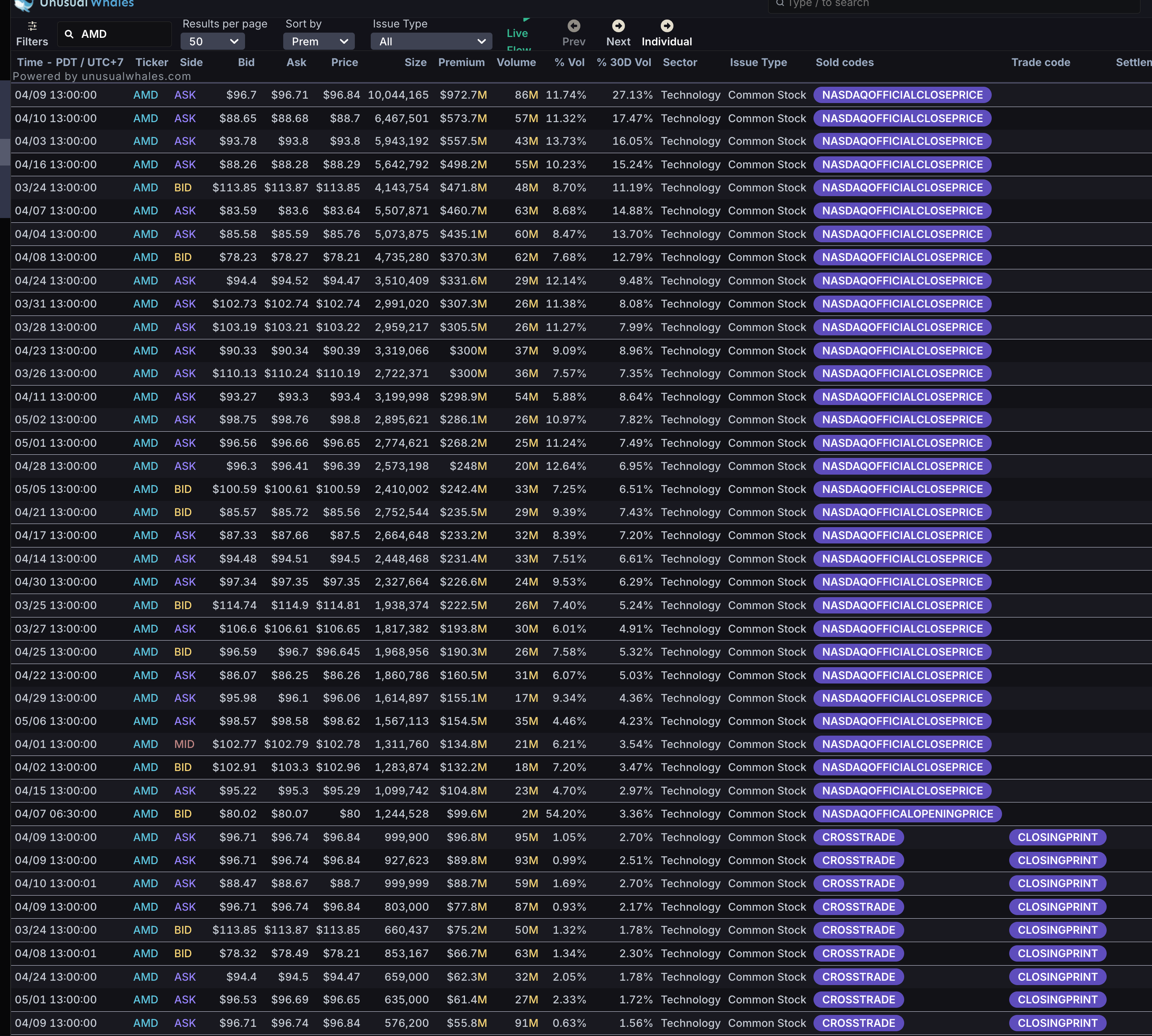
Task: Click CROSSTRADE tag in 05/01 13:00:00 row
Action: 858,999
